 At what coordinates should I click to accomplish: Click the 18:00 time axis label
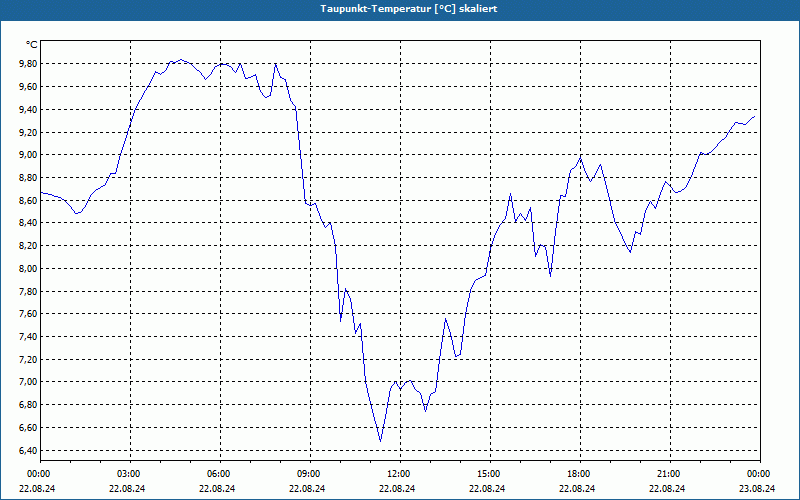[x=581, y=474]
